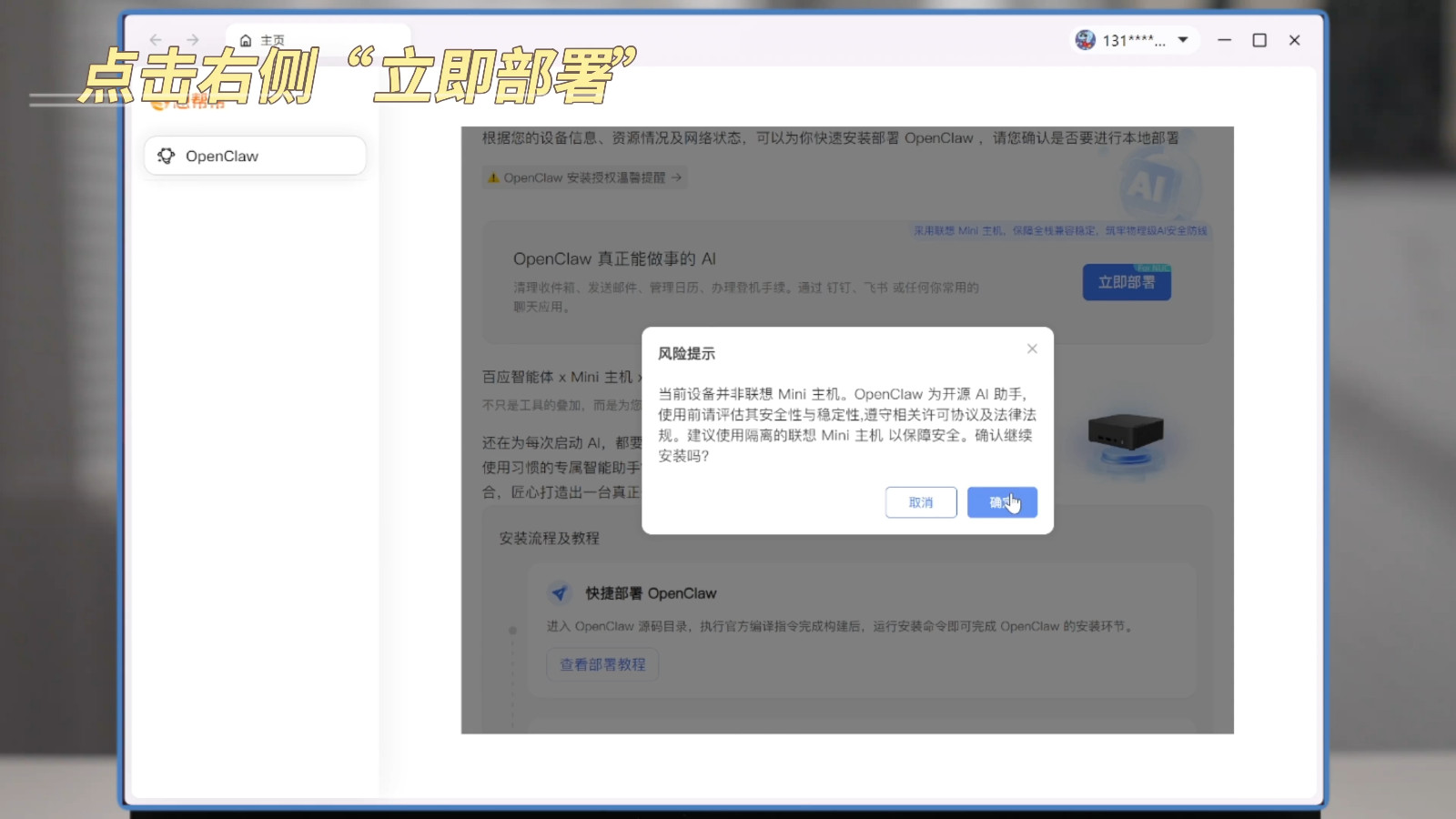The height and width of the screenshot is (819, 1456).
Task: Click the timeline dot beside the 快捷部署 step
Action: 512,630
